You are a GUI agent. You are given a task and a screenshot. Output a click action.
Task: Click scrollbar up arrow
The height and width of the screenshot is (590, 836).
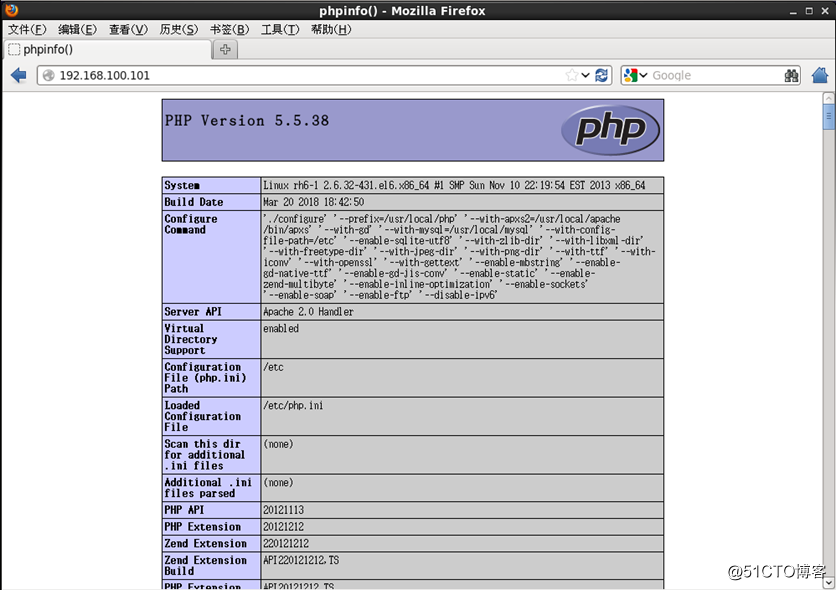(x=828, y=98)
